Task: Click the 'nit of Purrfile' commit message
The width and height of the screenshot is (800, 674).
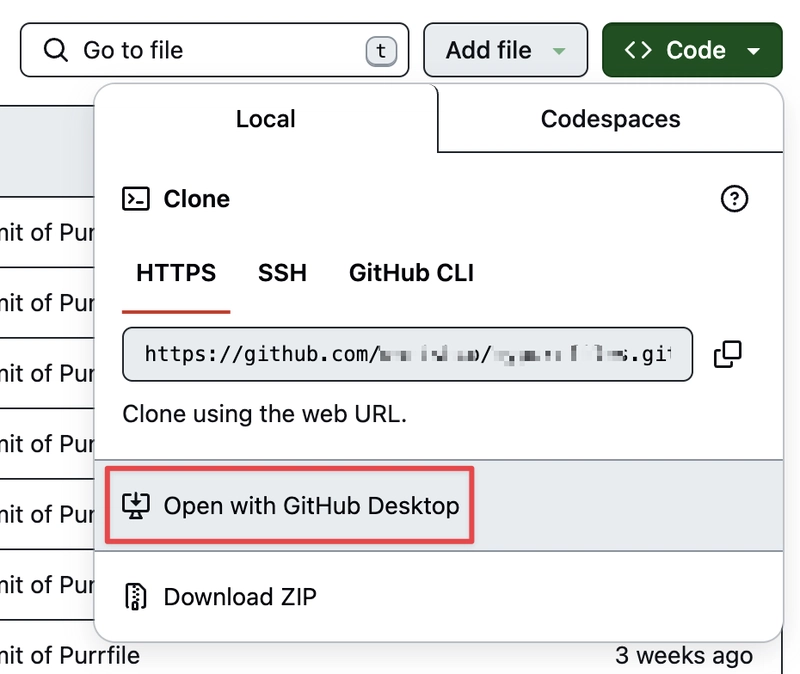Action: [x=70, y=656]
